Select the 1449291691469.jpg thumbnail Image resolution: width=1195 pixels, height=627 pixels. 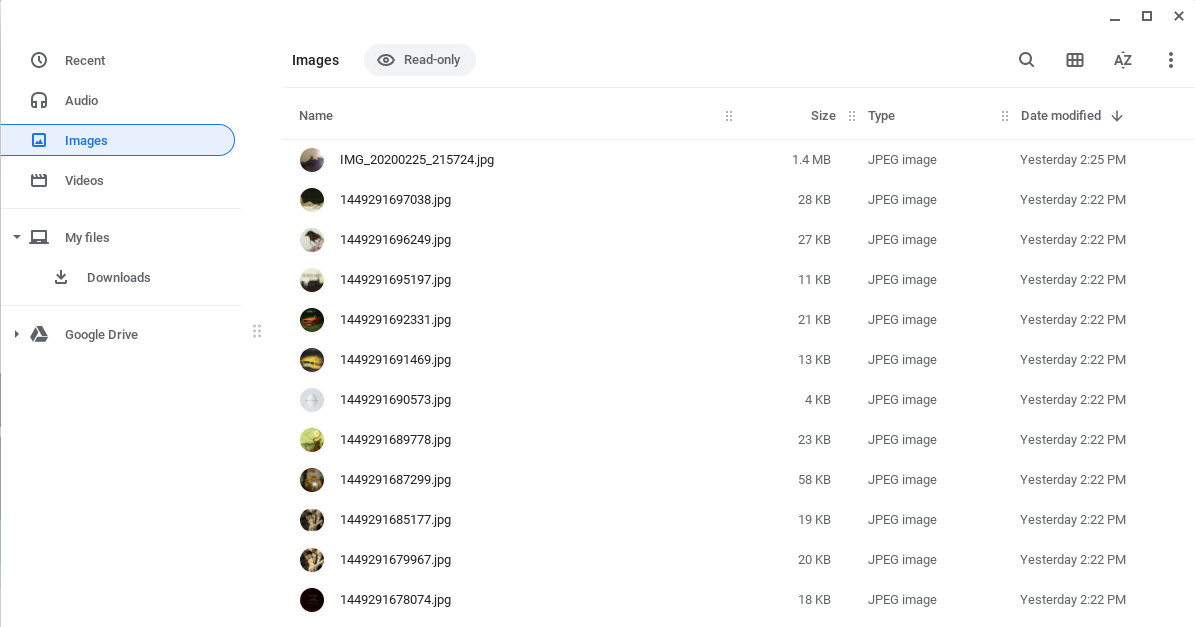pyautogui.click(x=312, y=360)
